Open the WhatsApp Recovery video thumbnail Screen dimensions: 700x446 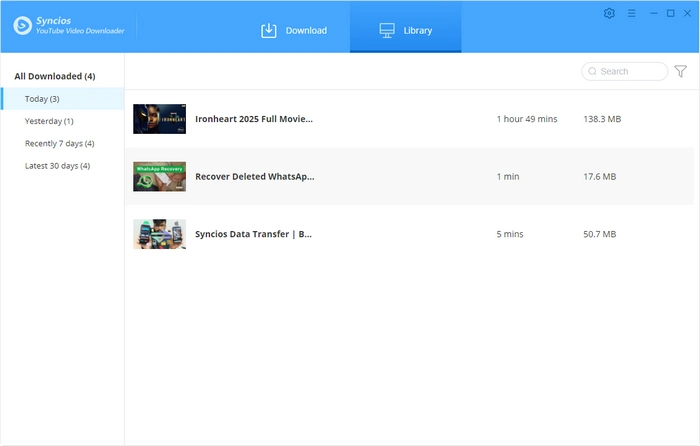tap(159, 176)
